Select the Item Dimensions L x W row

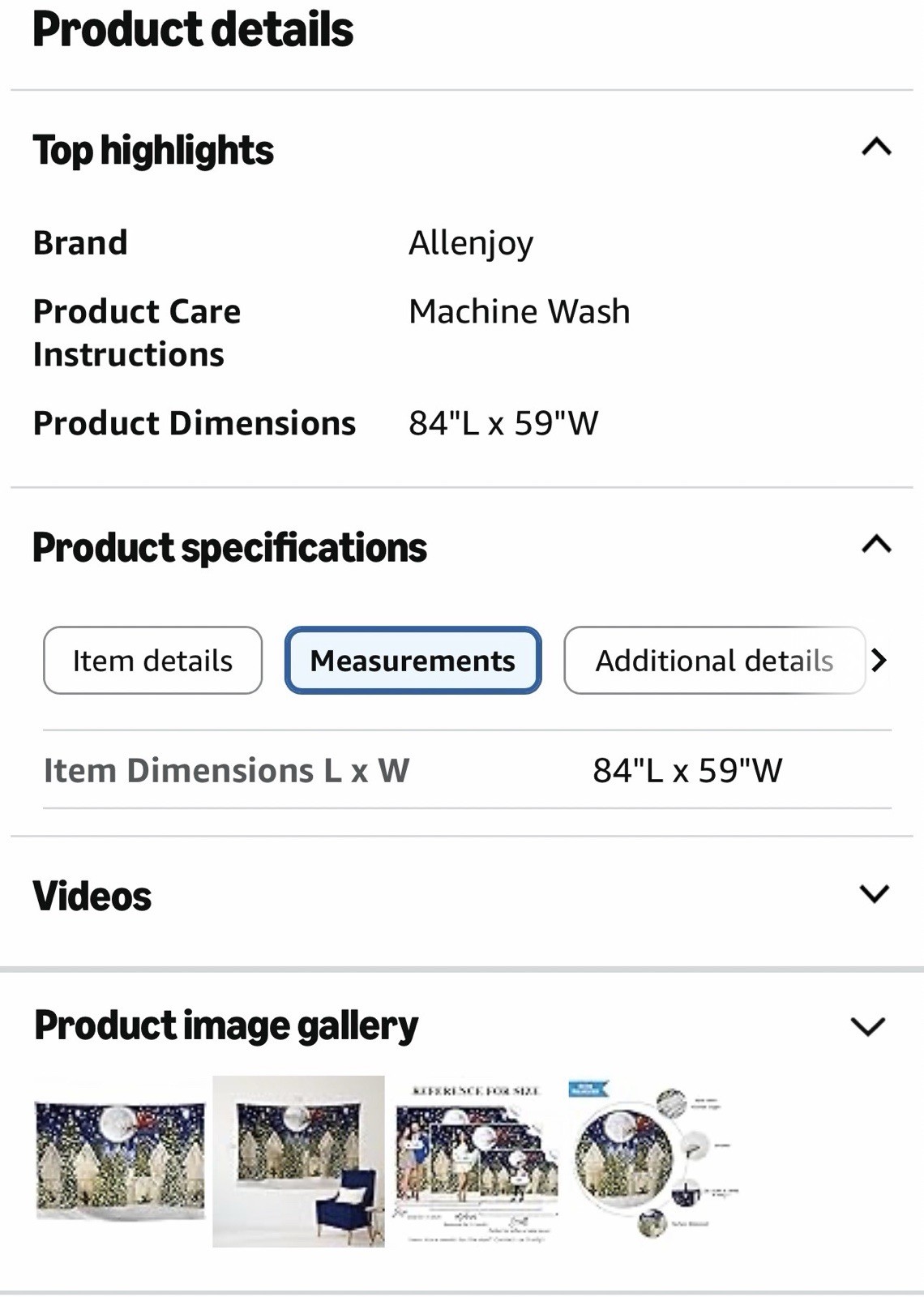pos(467,770)
